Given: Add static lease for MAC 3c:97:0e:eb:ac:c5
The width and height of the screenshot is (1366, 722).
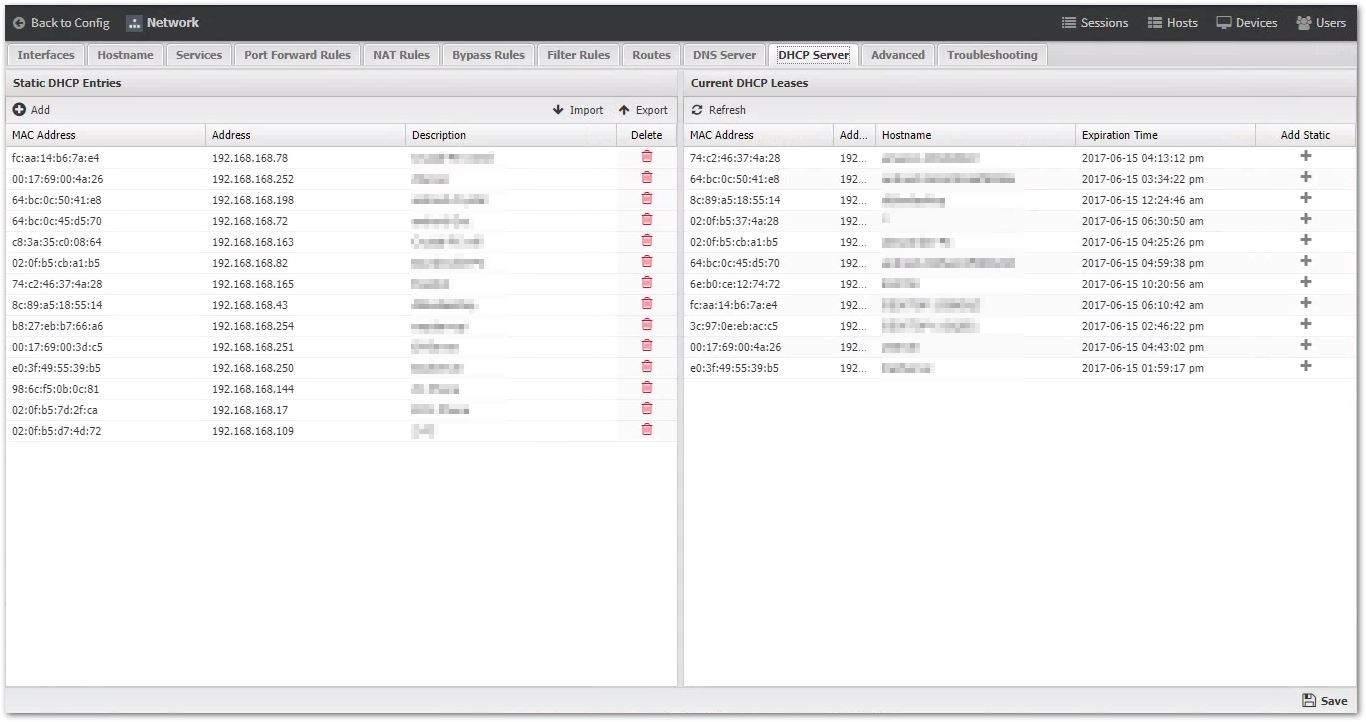Looking at the screenshot, I should pos(1305,325).
